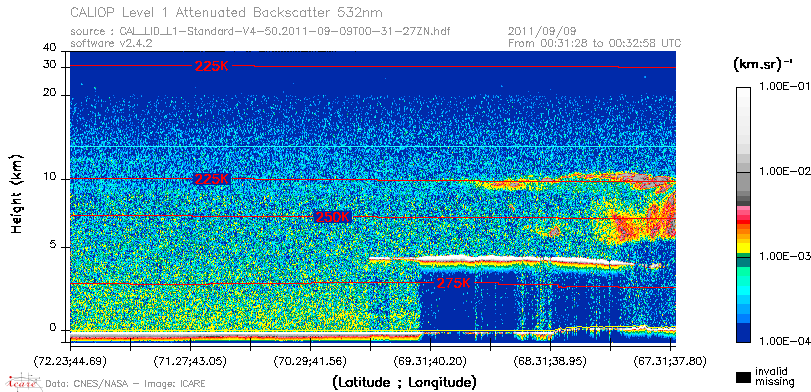Screen dimensions: 811x392
Task: Click the white top of the colorbar
Action: click(743, 96)
